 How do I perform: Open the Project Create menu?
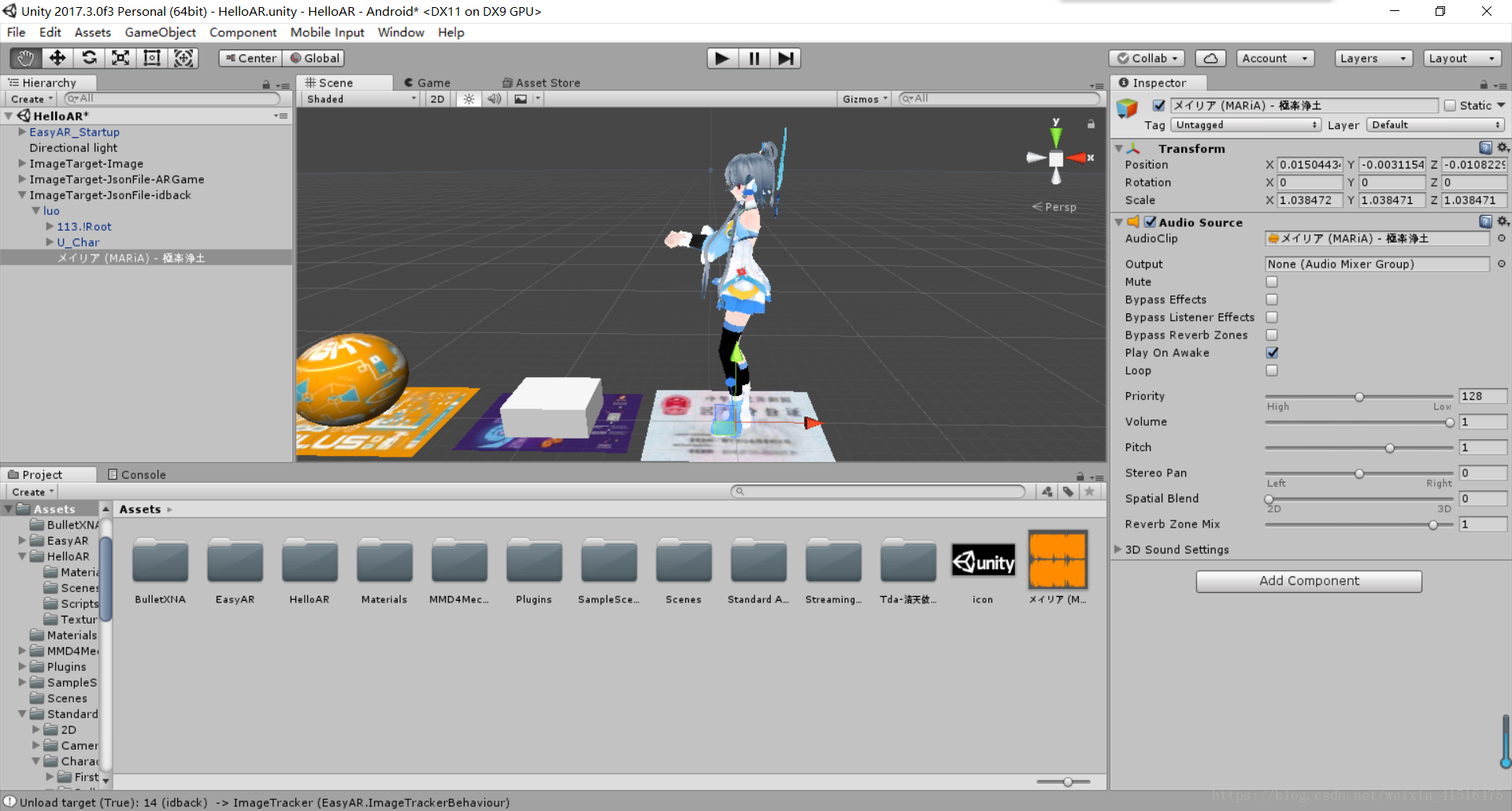pos(32,492)
